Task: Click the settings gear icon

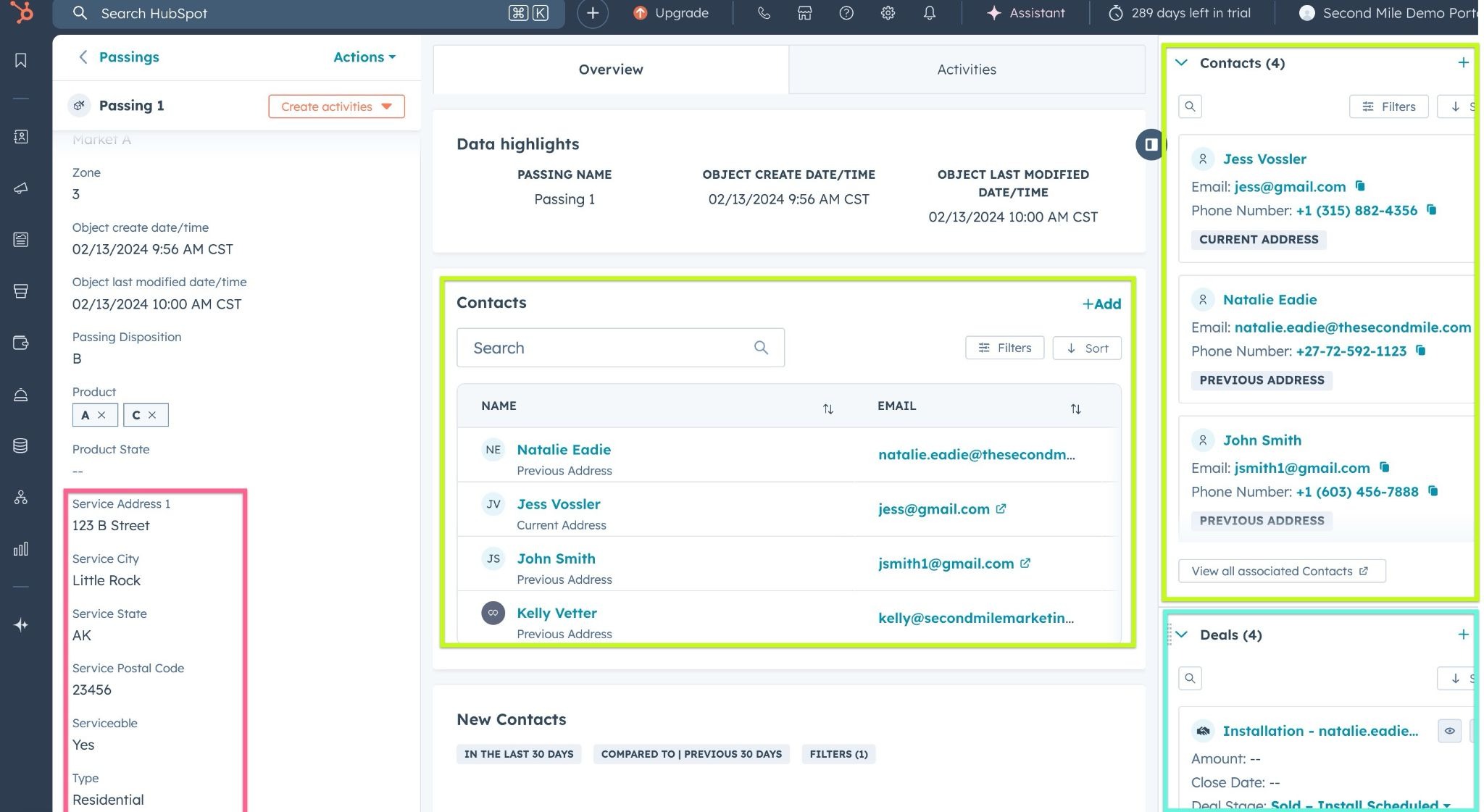Action: [888, 13]
